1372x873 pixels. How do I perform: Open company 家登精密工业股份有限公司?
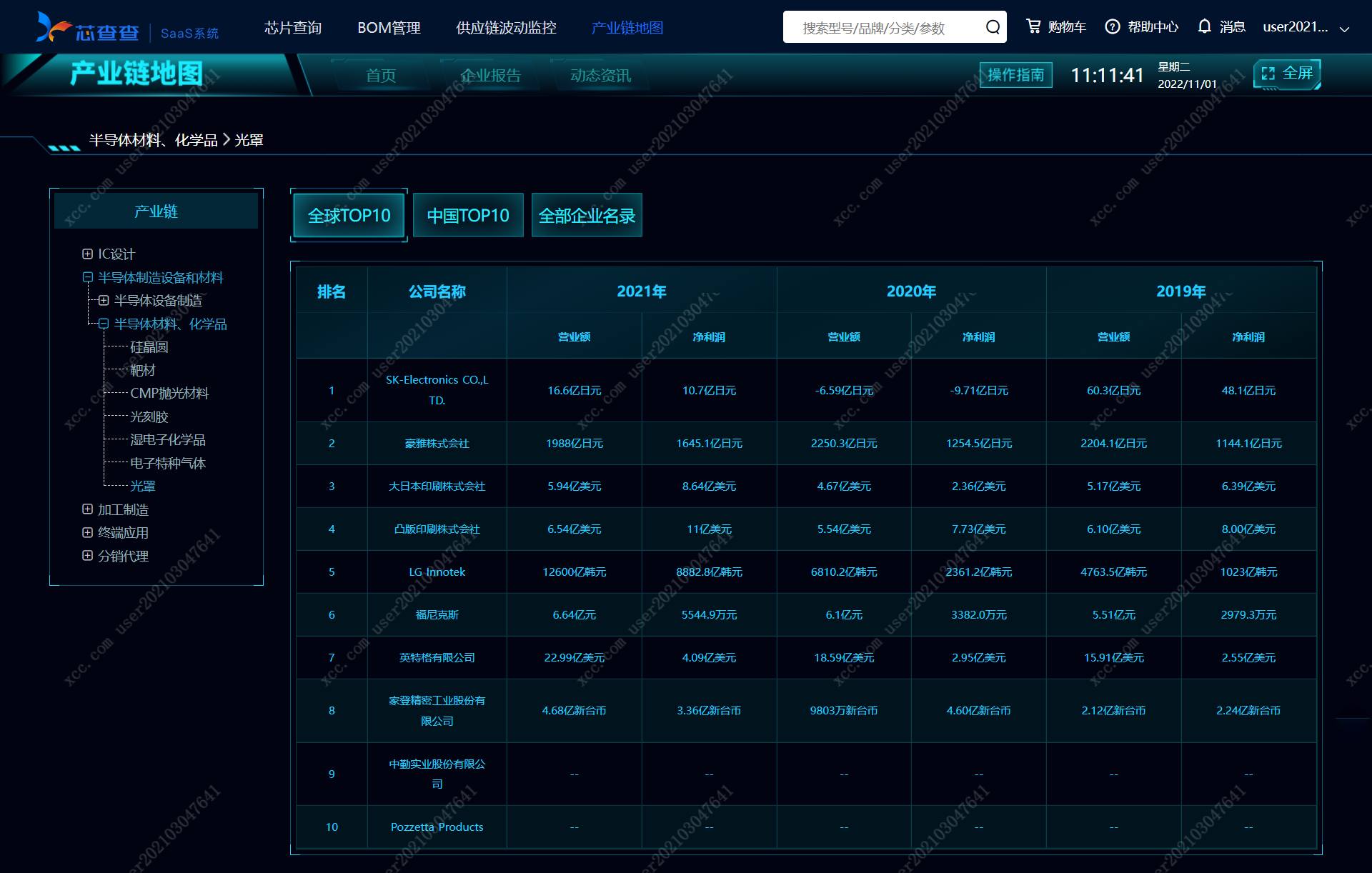pyautogui.click(x=437, y=710)
